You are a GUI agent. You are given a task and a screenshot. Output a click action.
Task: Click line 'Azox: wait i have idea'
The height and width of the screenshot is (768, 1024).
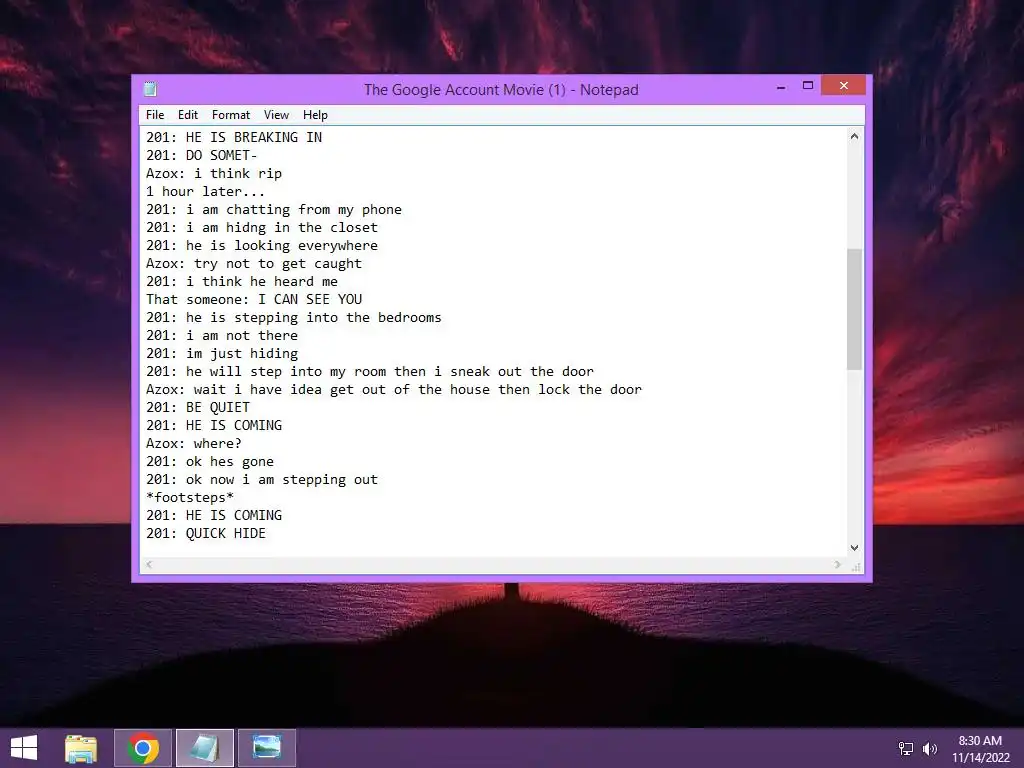pyautogui.click(x=394, y=389)
